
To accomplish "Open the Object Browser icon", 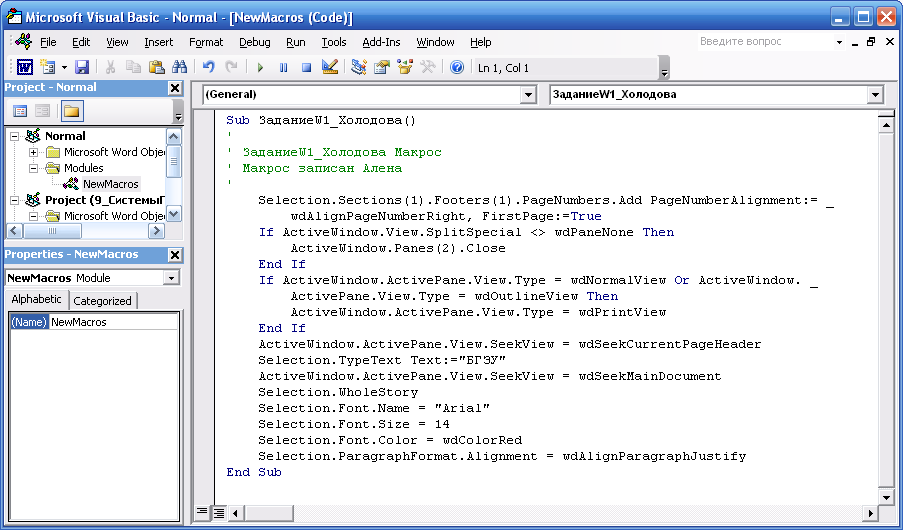I will pyautogui.click(x=405, y=67).
